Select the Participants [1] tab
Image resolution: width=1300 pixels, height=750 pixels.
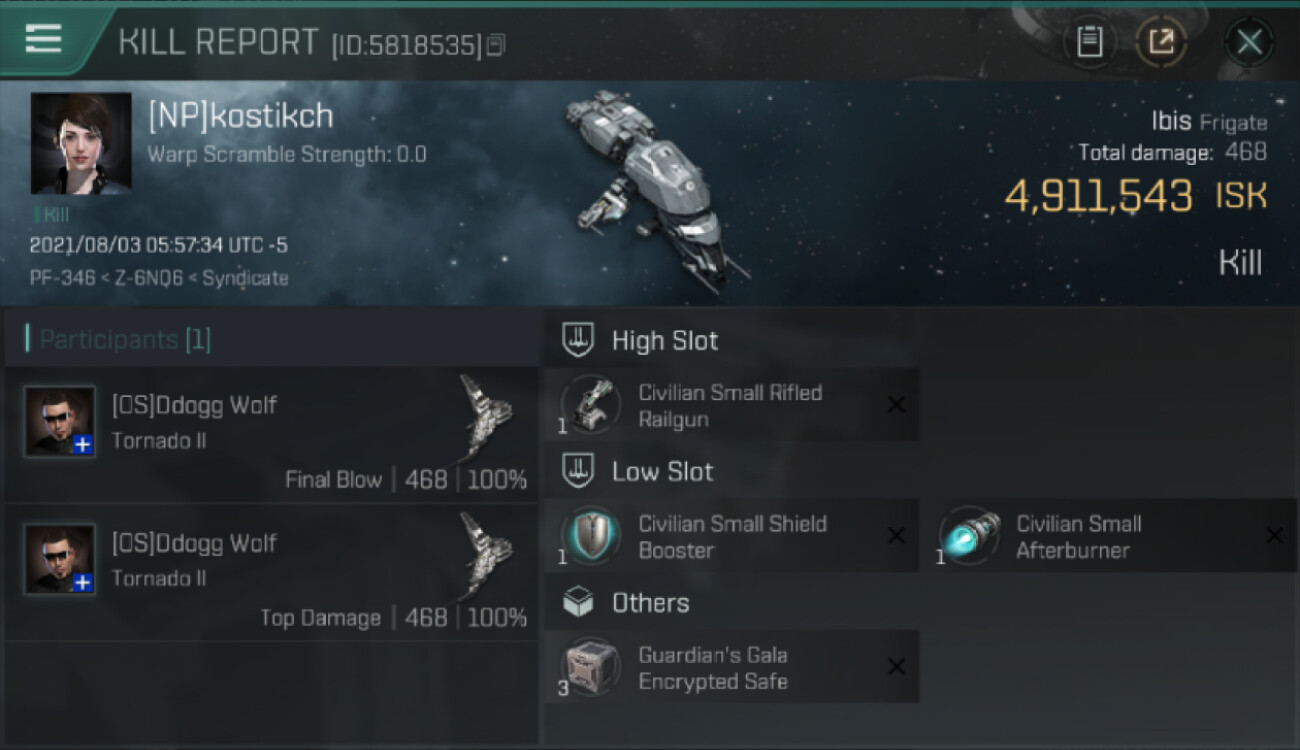[x=125, y=340]
